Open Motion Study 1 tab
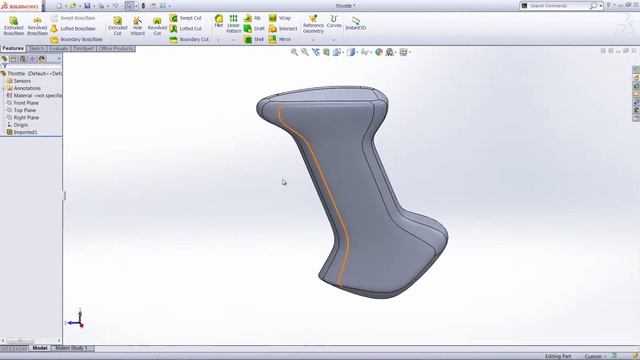The image size is (640, 360). pos(72,348)
